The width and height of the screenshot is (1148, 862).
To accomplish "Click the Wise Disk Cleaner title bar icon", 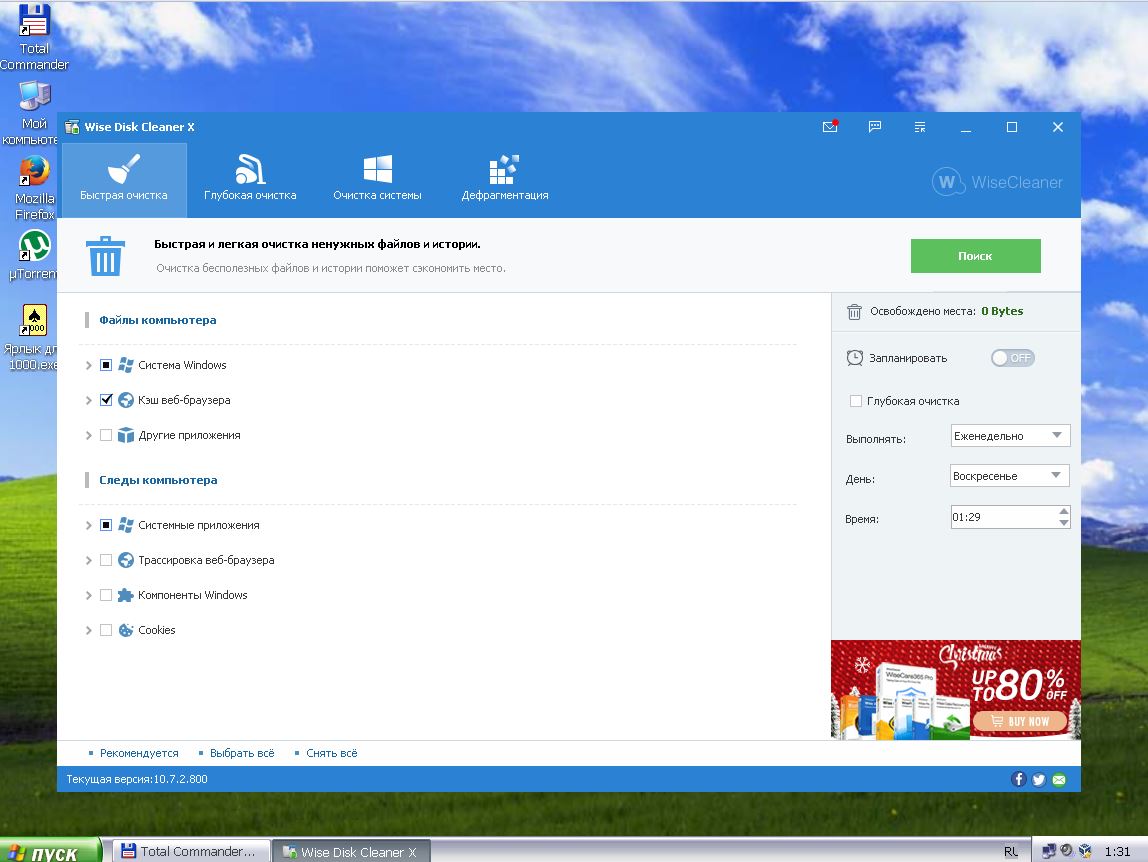I will pyautogui.click(x=72, y=127).
